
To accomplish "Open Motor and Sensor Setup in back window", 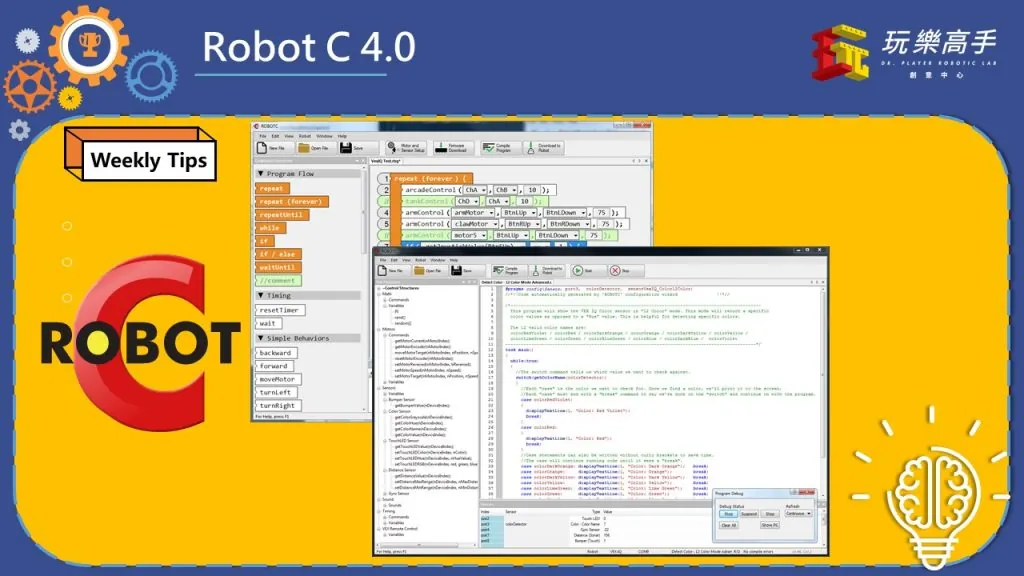I will point(406,148).
